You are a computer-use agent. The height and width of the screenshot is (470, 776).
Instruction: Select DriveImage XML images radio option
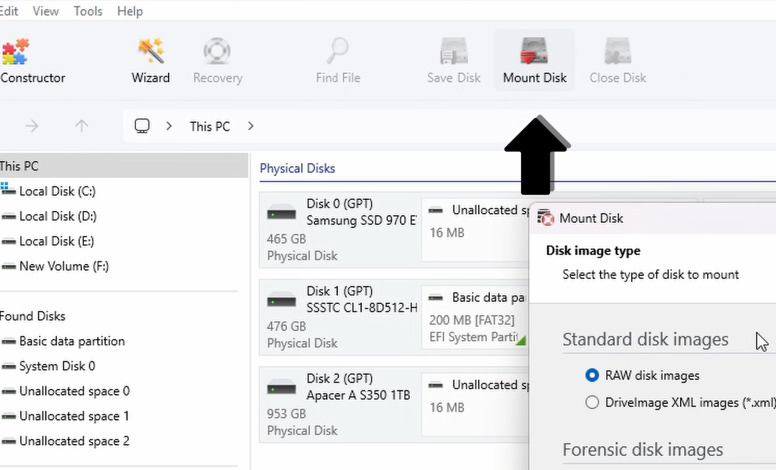pos(592,402)
